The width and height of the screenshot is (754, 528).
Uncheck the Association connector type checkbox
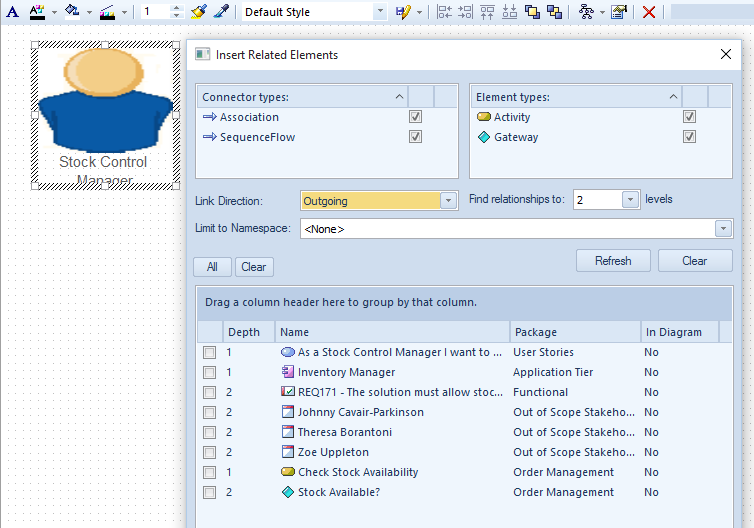tap(415, 117)
